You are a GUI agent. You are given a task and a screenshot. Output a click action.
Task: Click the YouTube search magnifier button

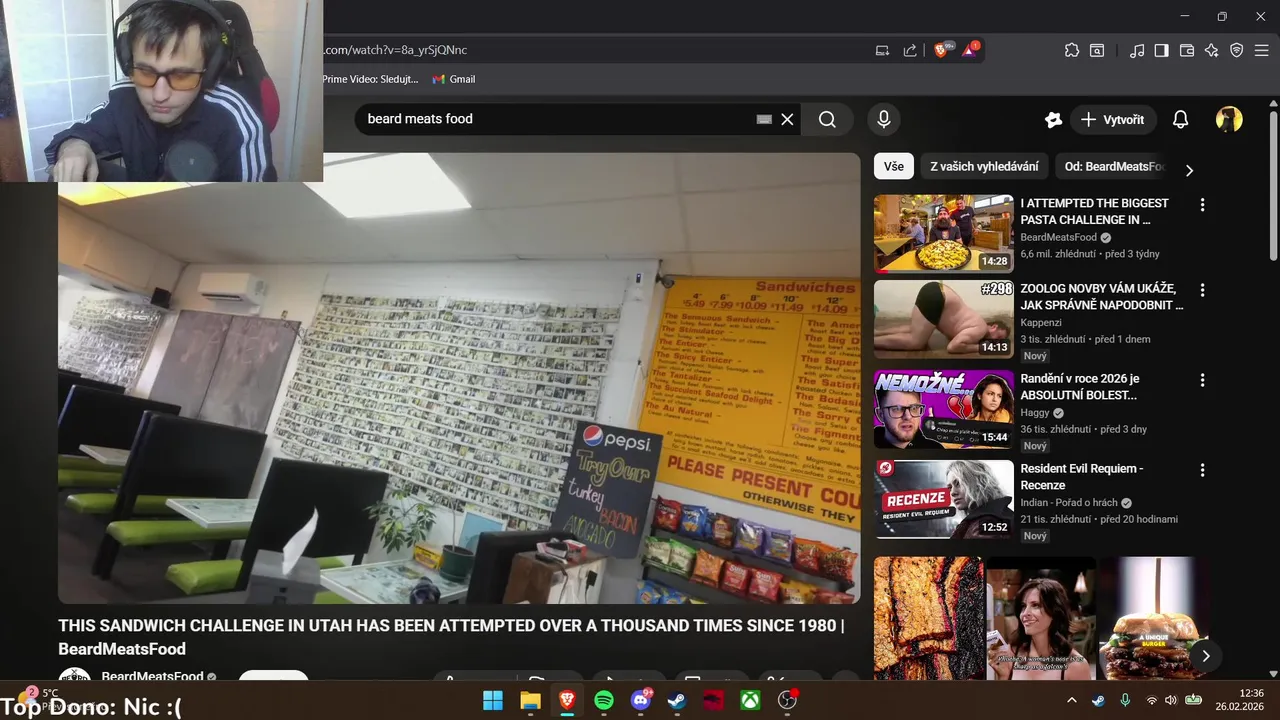point(827,119)
